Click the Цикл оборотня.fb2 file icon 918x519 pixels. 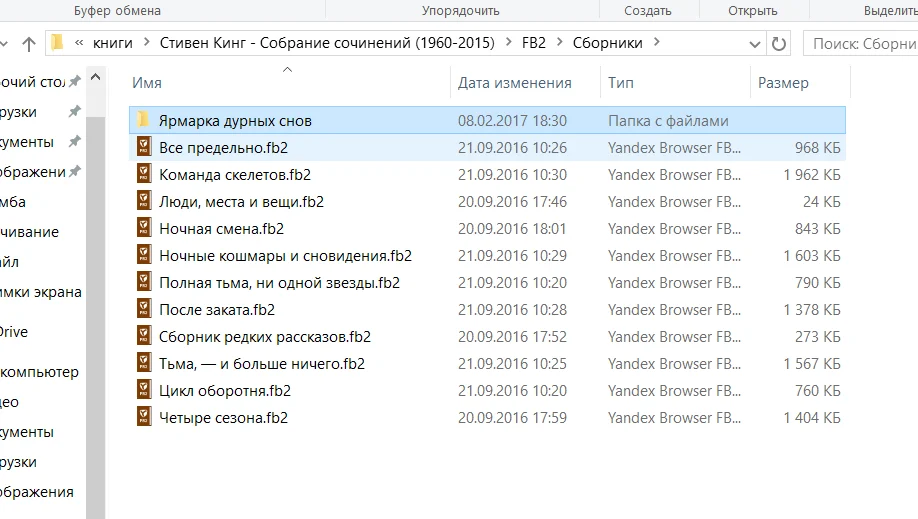(x=144, y=390)
